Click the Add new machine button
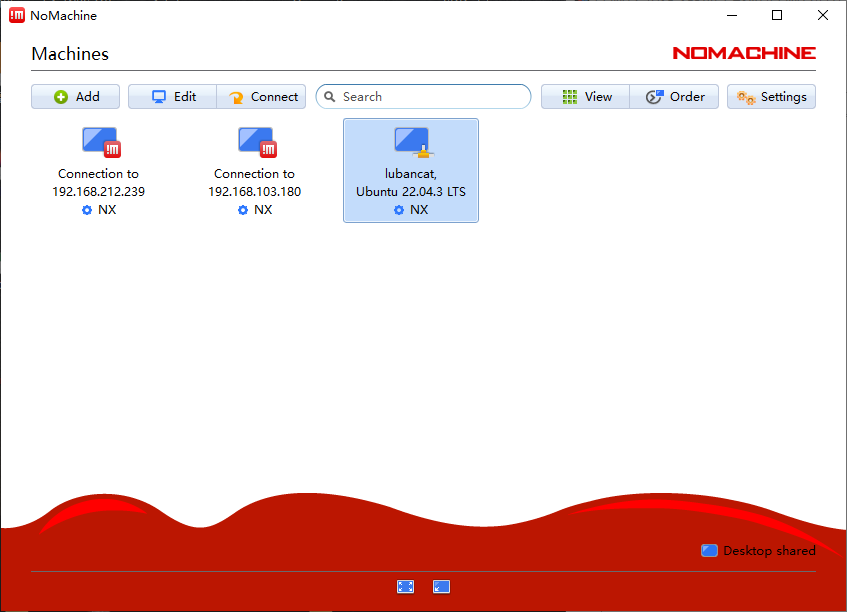The height and width of the screenshot is (612, 847). pos(76,97)
